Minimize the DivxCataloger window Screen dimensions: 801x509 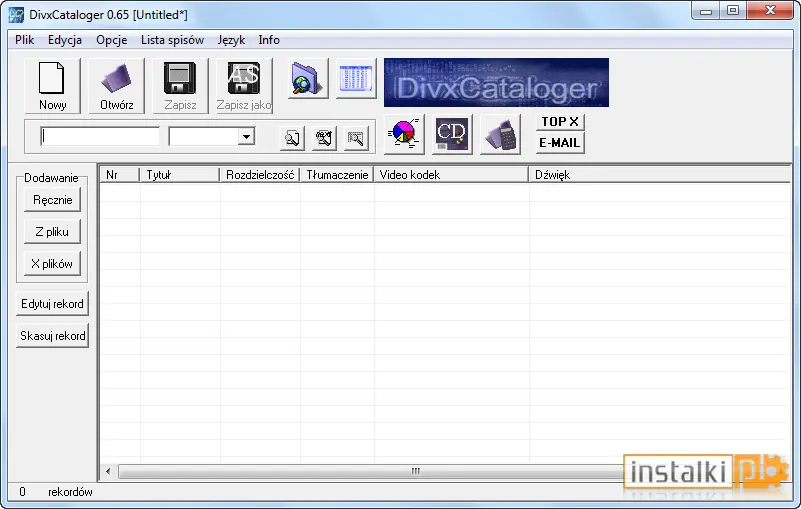(706, 11)
